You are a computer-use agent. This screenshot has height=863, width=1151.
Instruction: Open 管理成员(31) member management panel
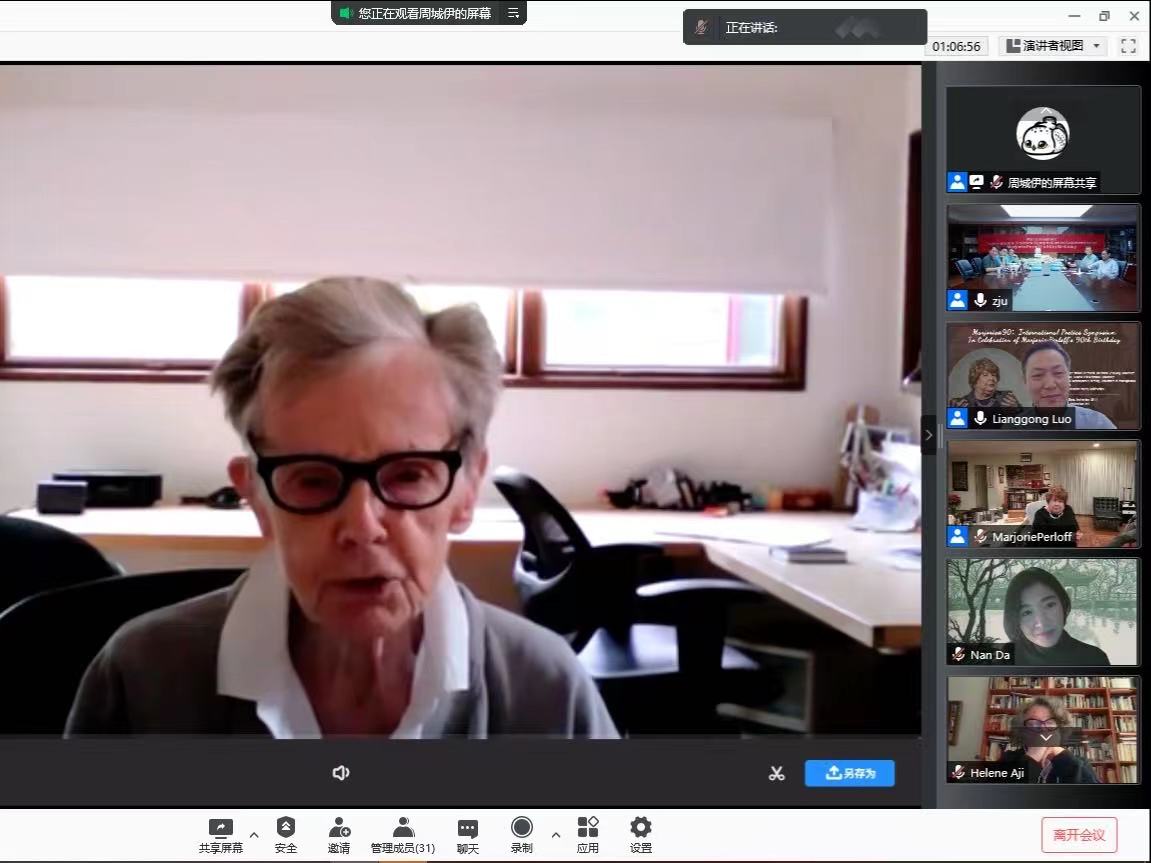(x=403, y=828)
